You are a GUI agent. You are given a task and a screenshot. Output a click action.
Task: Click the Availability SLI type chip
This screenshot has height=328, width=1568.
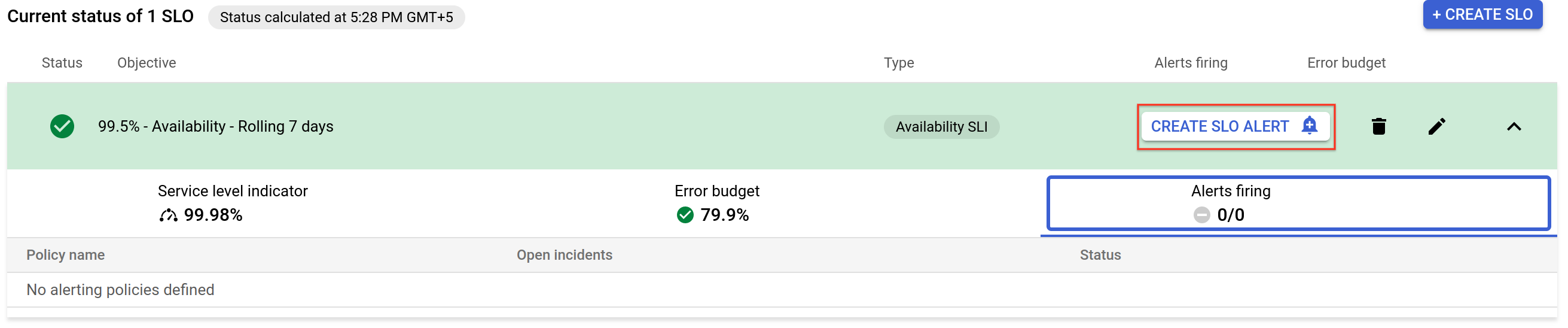click(x=941, y=127)
